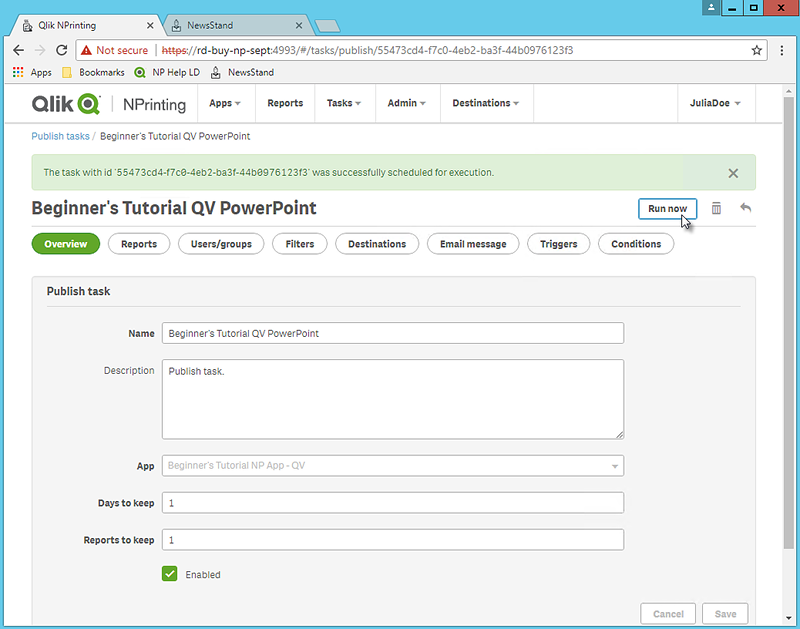Image resolution: width=800 pixels, height=629 pixels.
Task: Dismiss the green success notification
Action: pyautogui.click(x=733, y=173)
